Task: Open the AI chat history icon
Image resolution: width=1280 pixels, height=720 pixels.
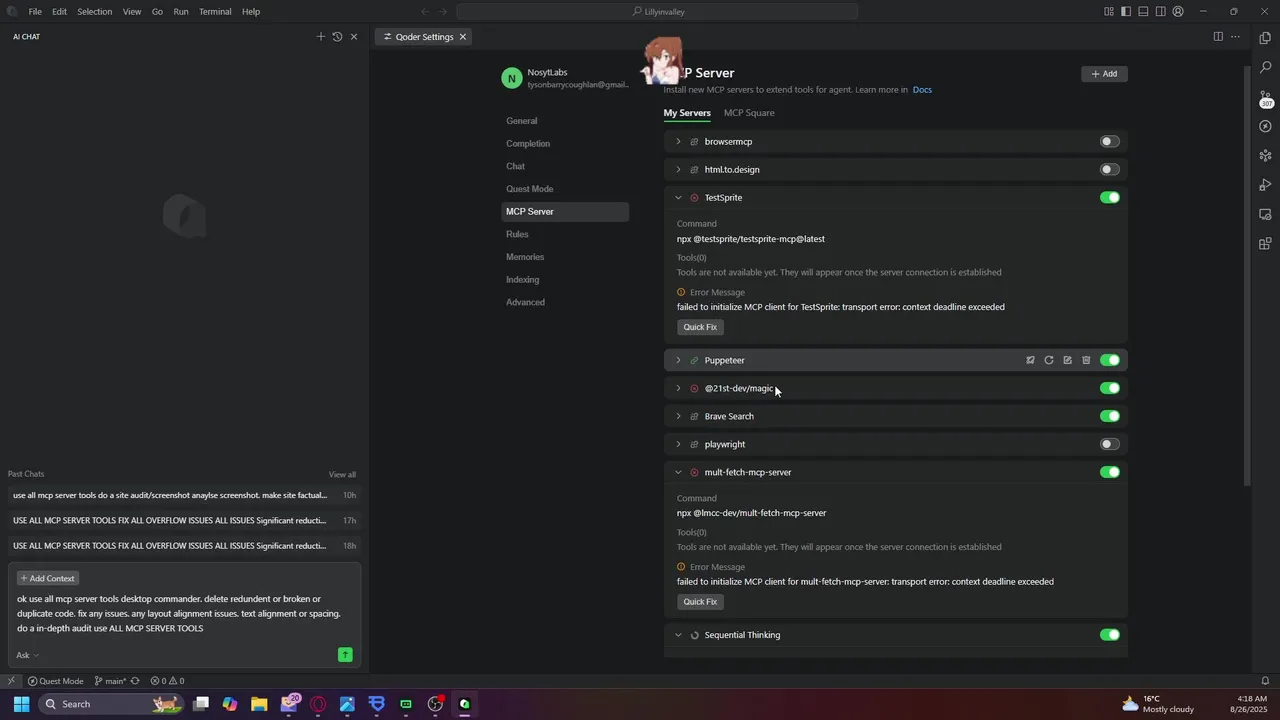Action: [x=337, y=37]
